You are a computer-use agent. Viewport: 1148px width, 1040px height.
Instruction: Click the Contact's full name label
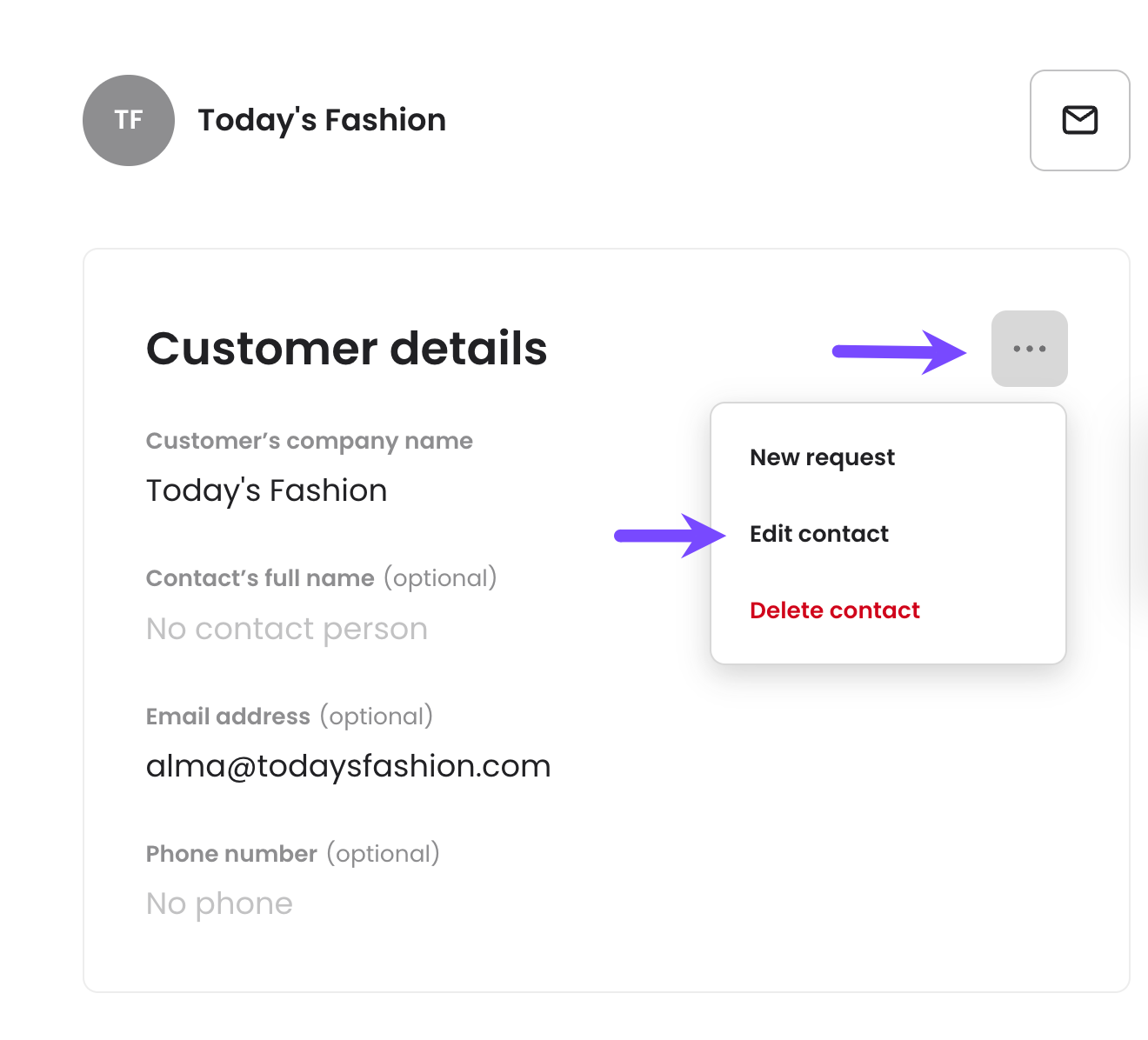(260, 578)
